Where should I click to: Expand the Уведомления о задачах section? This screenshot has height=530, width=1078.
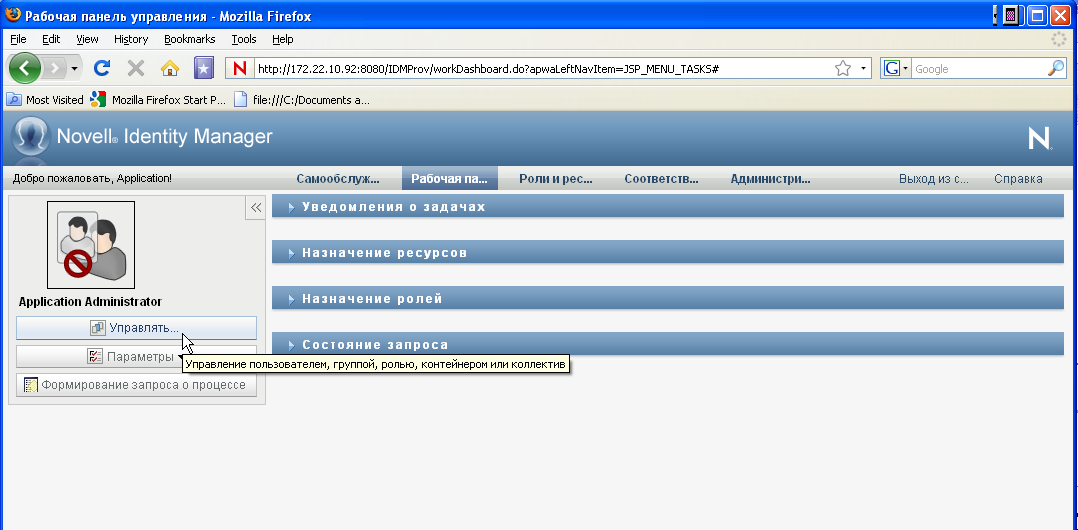coord(668,206)
